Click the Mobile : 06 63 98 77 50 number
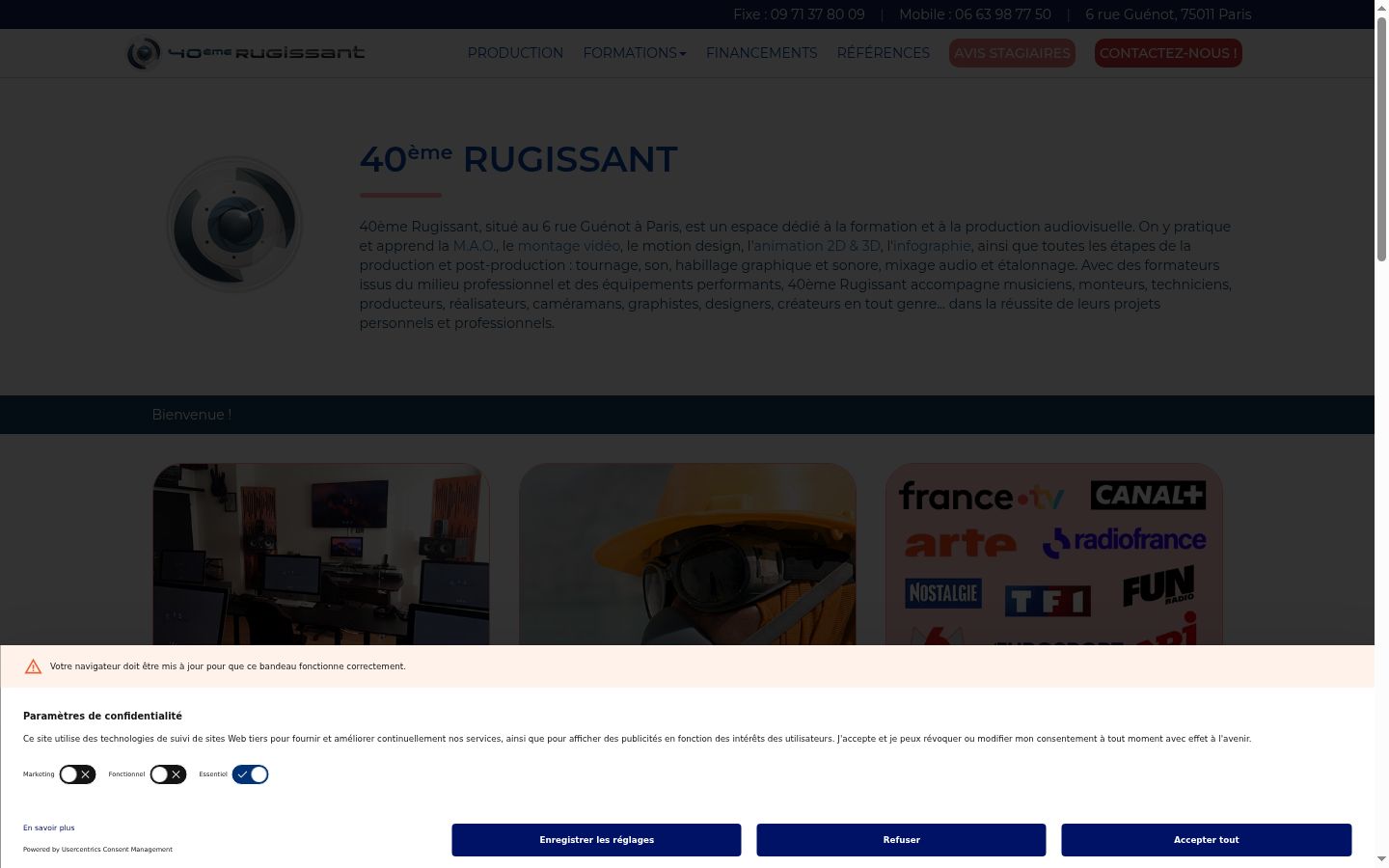 975,14
